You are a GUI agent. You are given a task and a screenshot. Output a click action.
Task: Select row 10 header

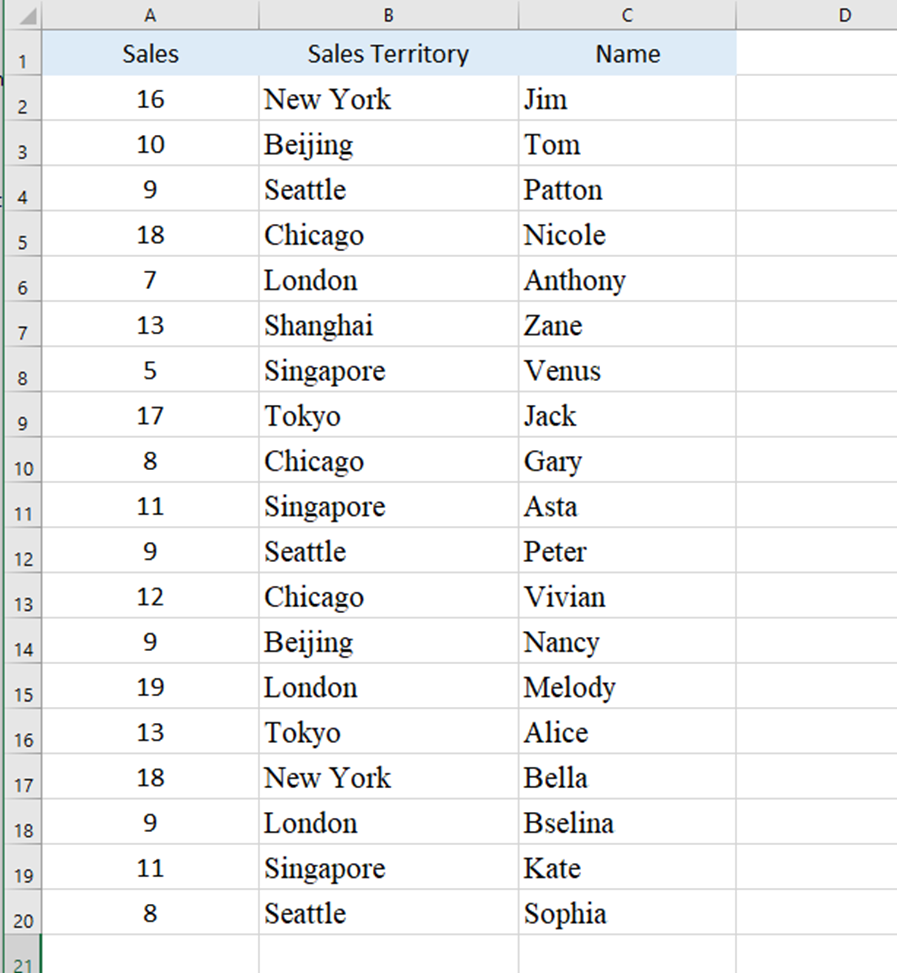tap(23, 460)
